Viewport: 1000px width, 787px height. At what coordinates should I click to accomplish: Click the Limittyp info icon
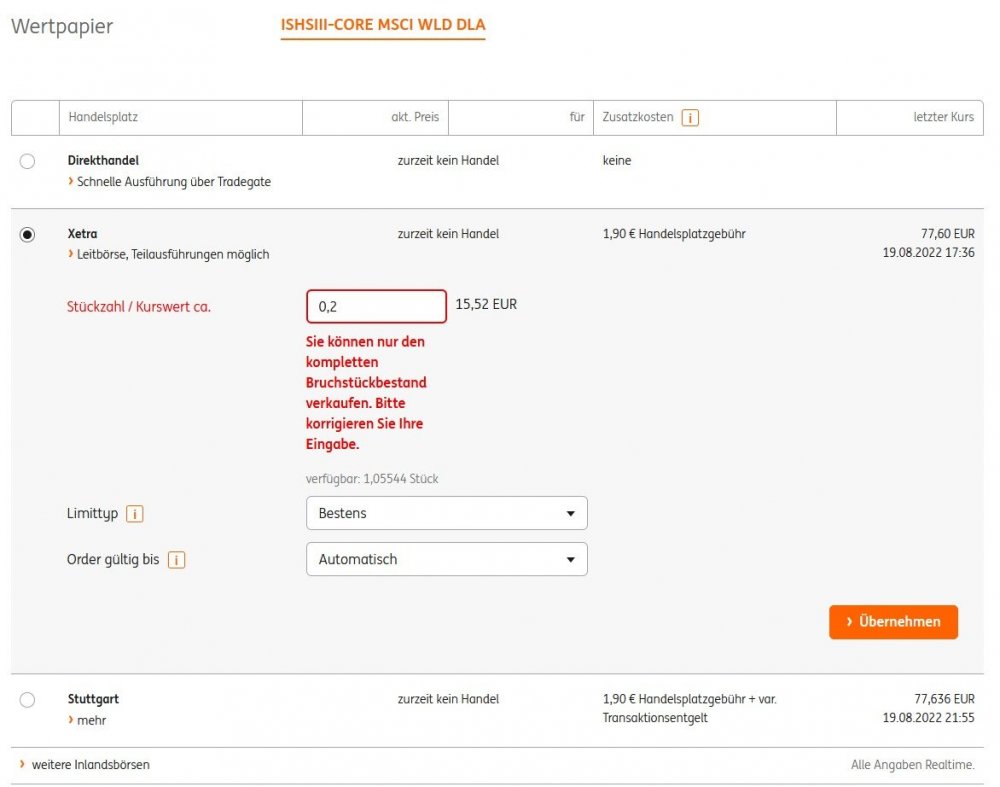[136, 514]
